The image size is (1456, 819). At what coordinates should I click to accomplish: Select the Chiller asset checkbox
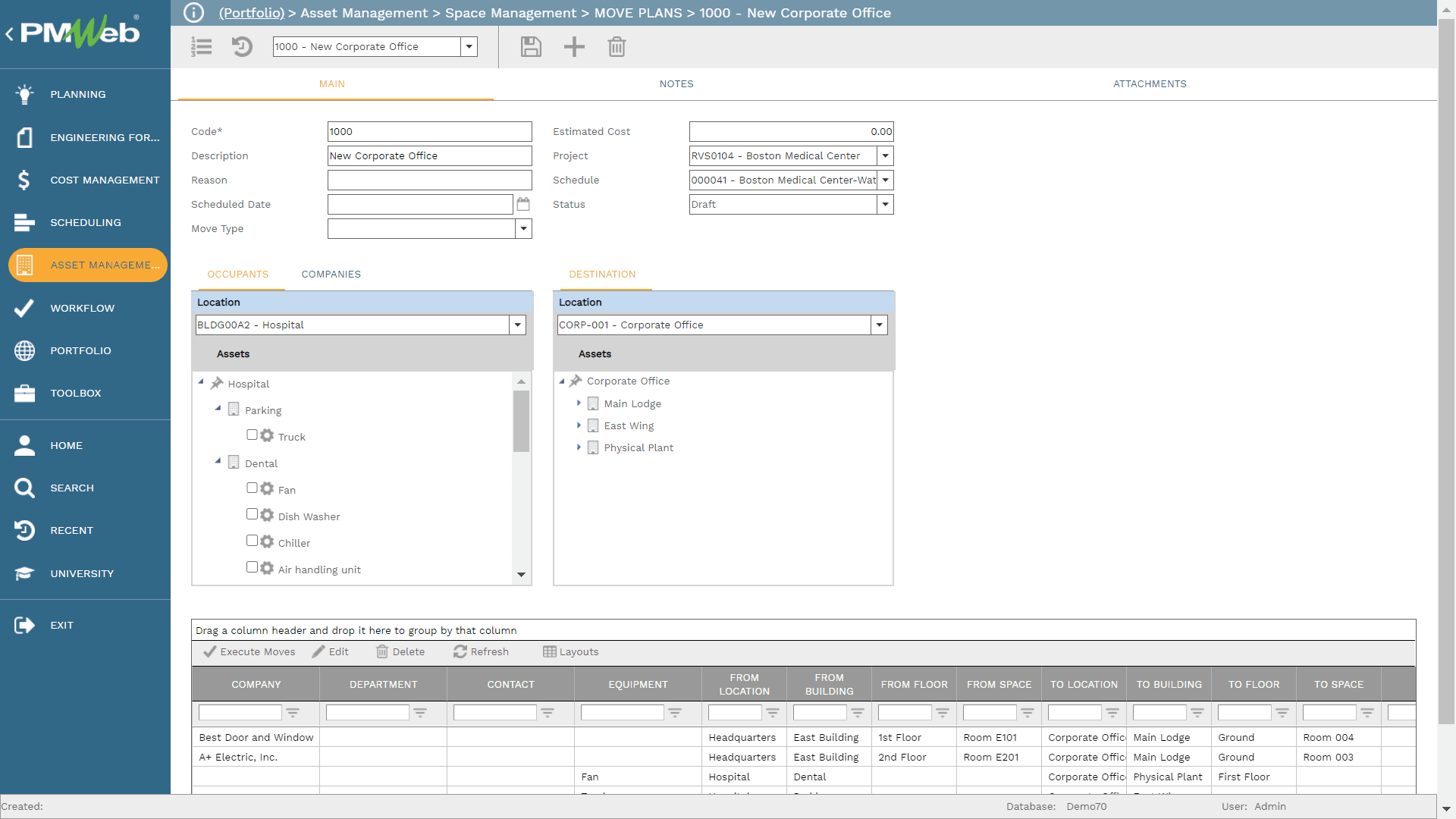coord(252,541)
